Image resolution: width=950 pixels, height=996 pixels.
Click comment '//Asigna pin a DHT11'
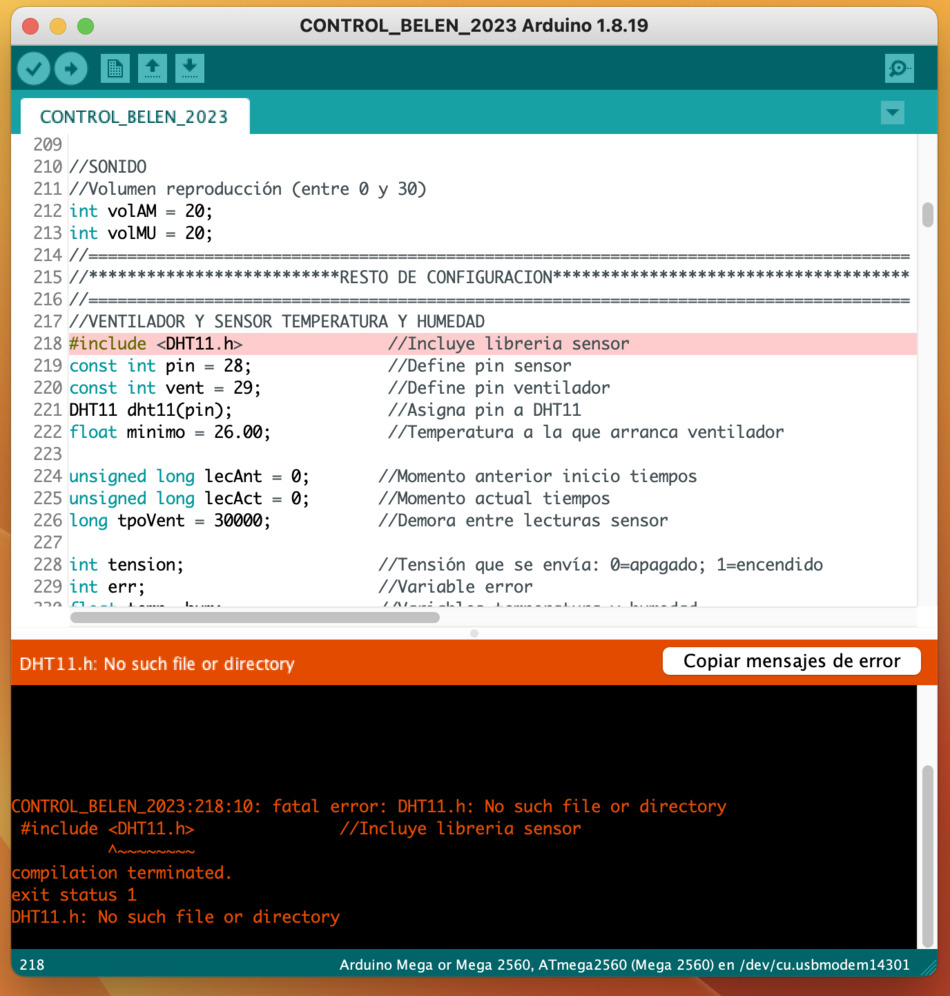485,410
